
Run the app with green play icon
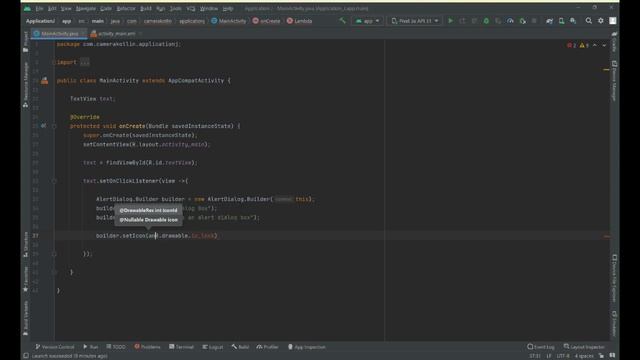tap(451, 21)
